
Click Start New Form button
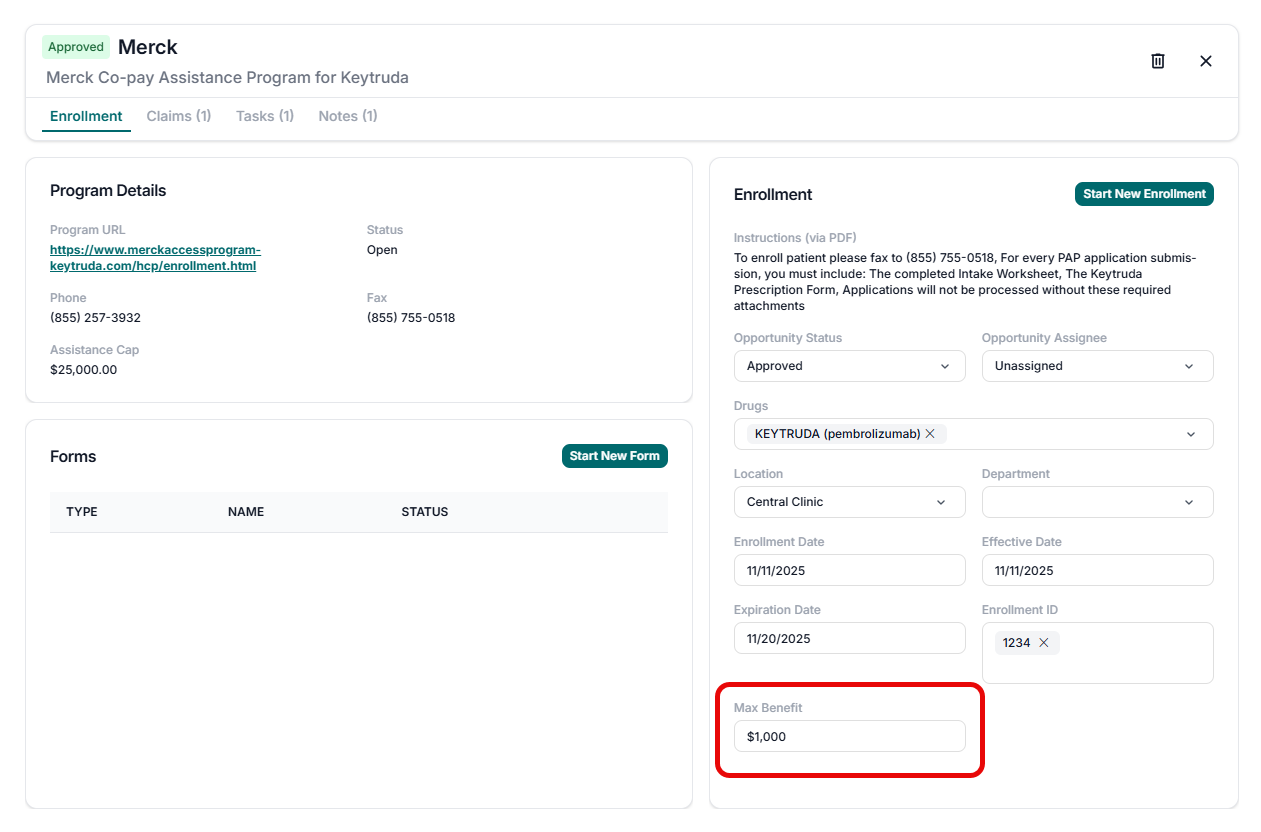pyautogui.click(x=614, y=456)
